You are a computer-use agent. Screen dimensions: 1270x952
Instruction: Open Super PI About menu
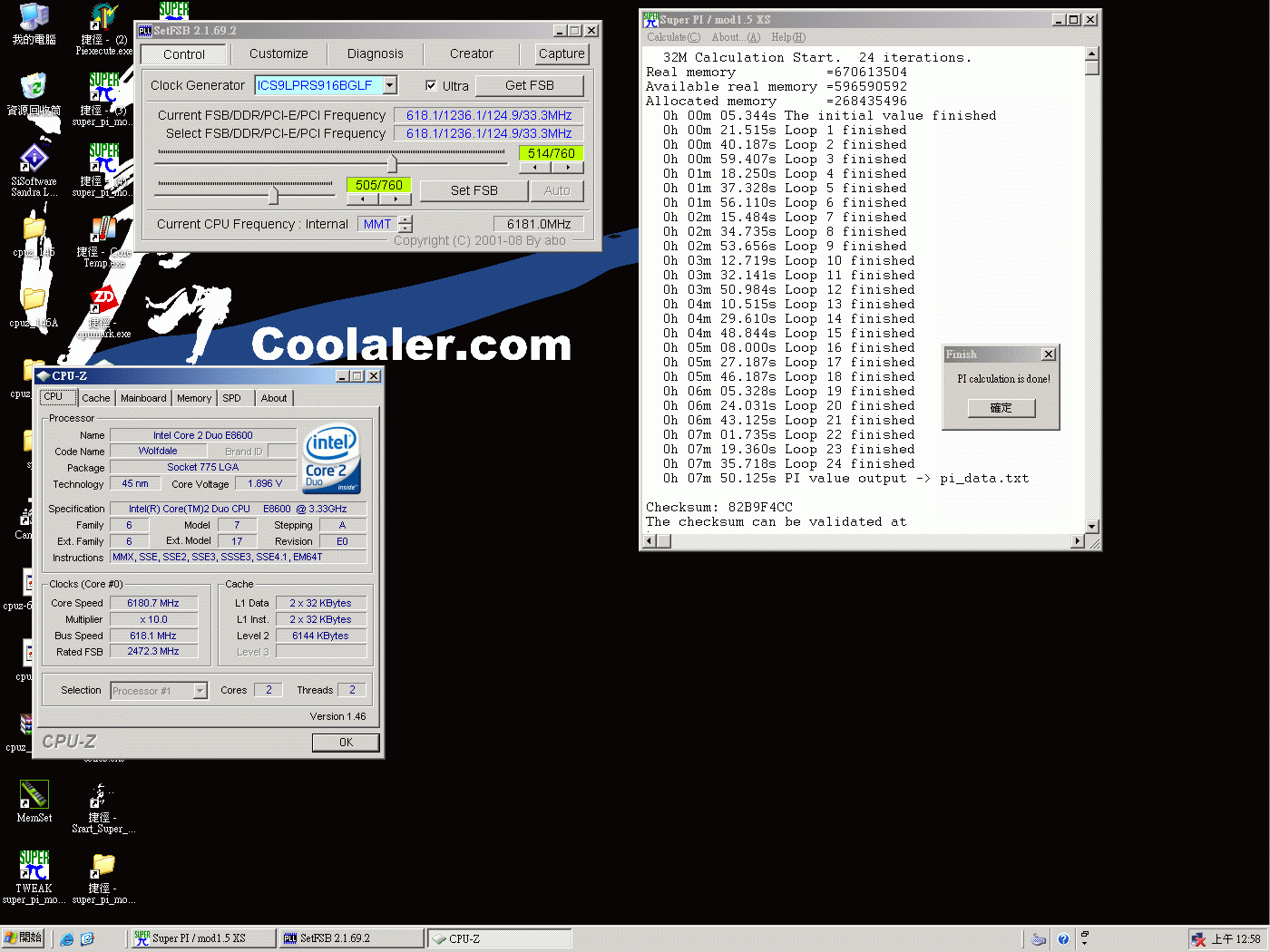[x=736, y=37]
